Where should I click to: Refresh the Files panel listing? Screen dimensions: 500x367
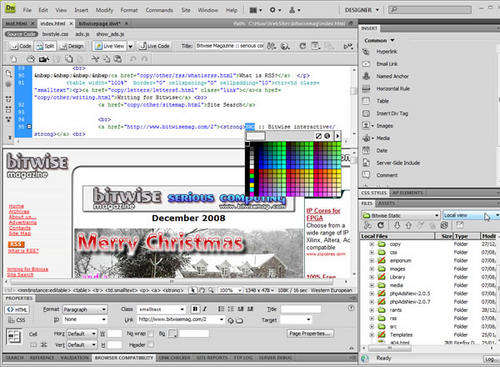pos(381,225)
